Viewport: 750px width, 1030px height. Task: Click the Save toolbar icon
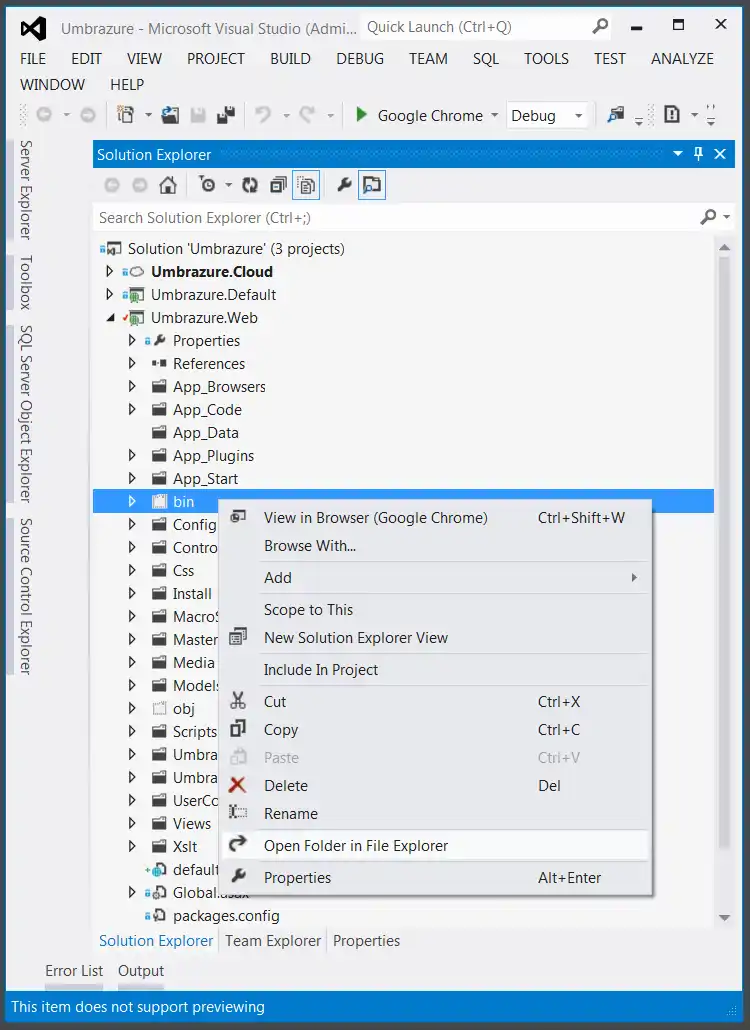(x=198, y=115)
